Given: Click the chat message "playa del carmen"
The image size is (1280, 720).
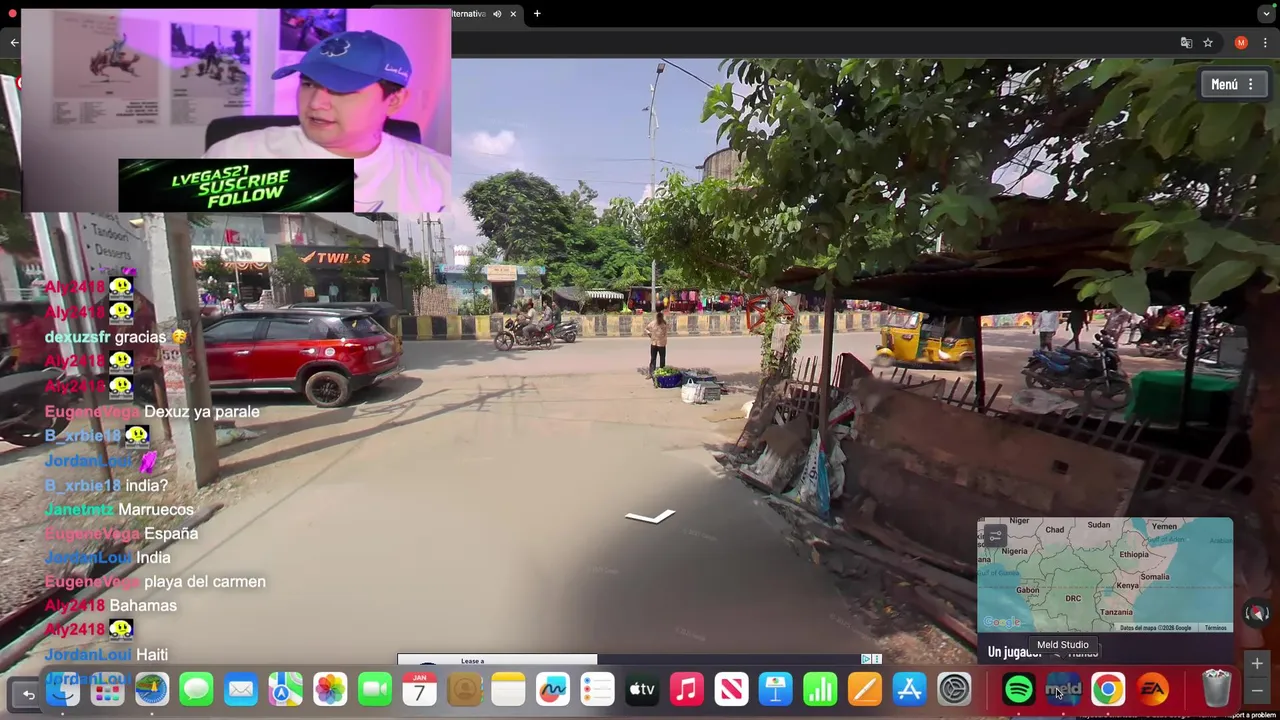Looking at the screenshot, I should pyautogui.click(x=205, y=582).
